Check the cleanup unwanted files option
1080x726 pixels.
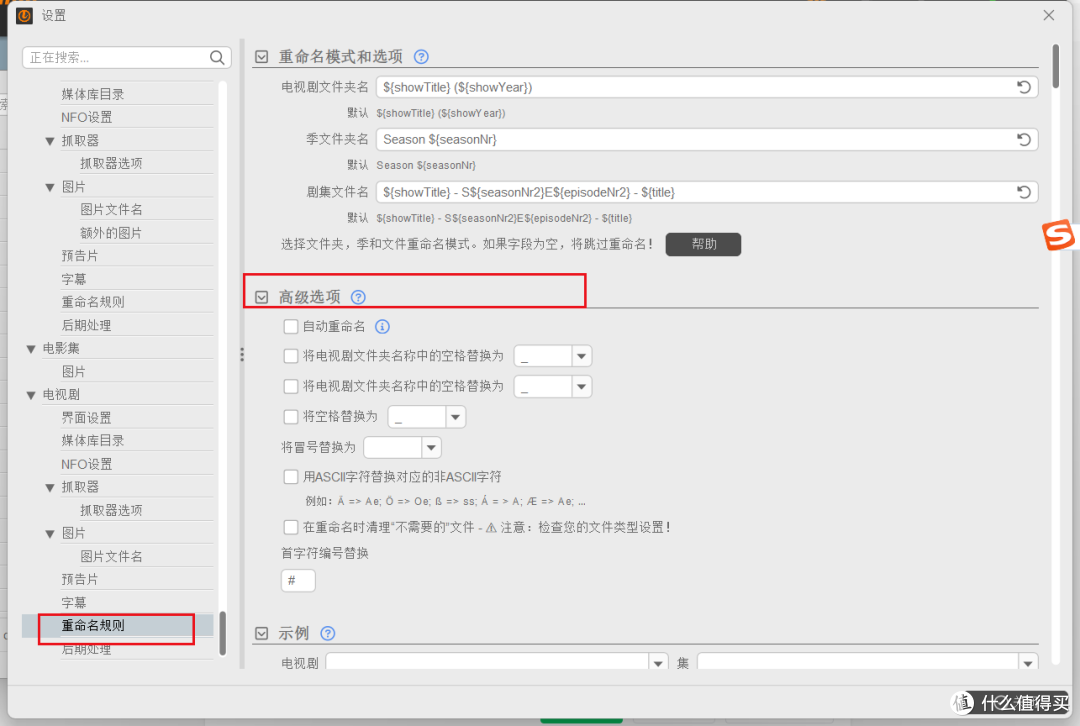[x=291, y=527]
